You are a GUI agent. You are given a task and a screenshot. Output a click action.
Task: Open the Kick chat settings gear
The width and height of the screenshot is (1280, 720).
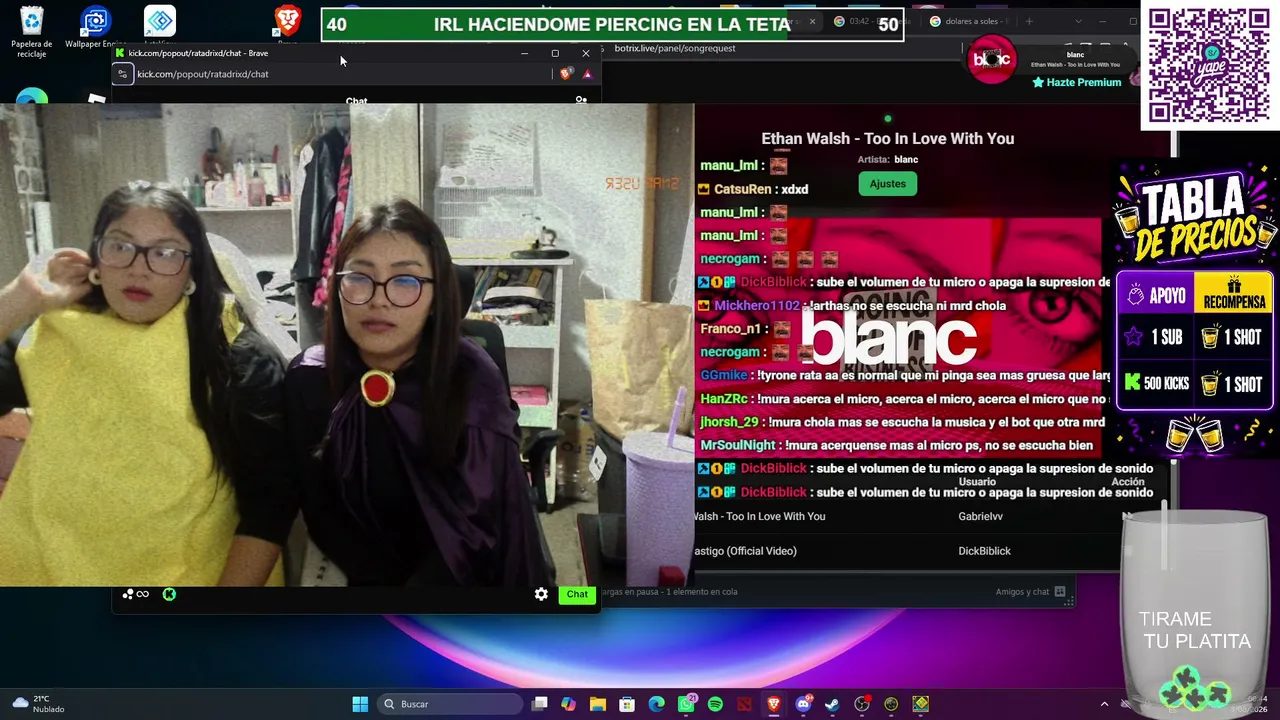click(x=541, y=594)
